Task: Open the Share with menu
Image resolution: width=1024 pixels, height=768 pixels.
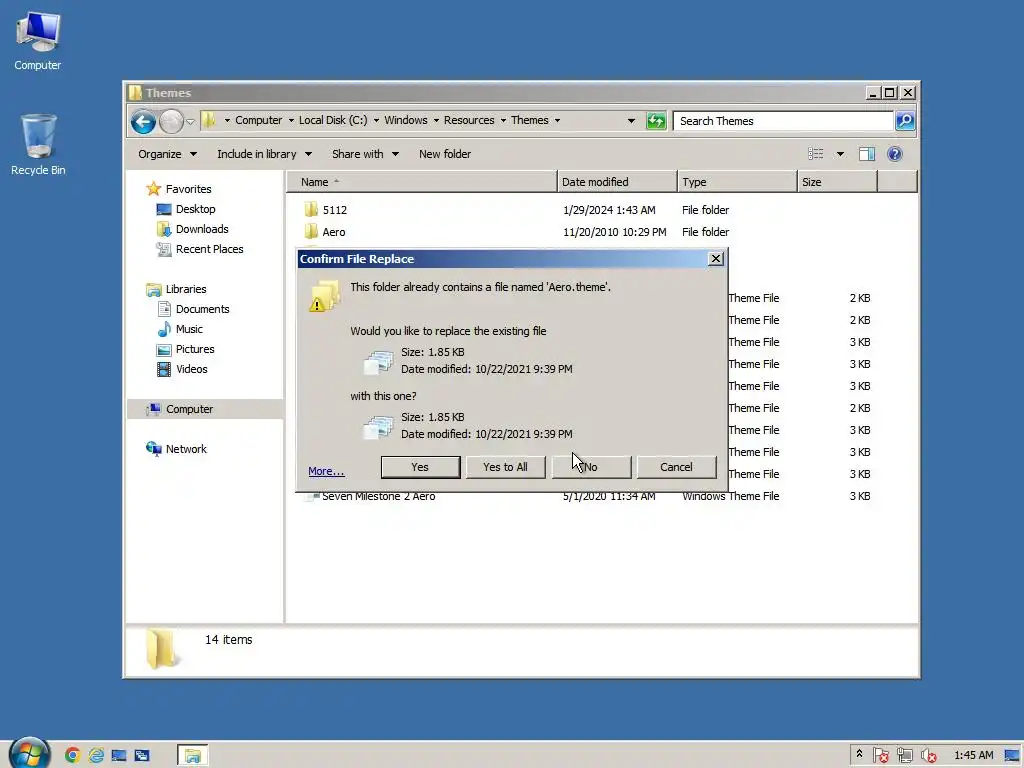Action: point(365,154)
